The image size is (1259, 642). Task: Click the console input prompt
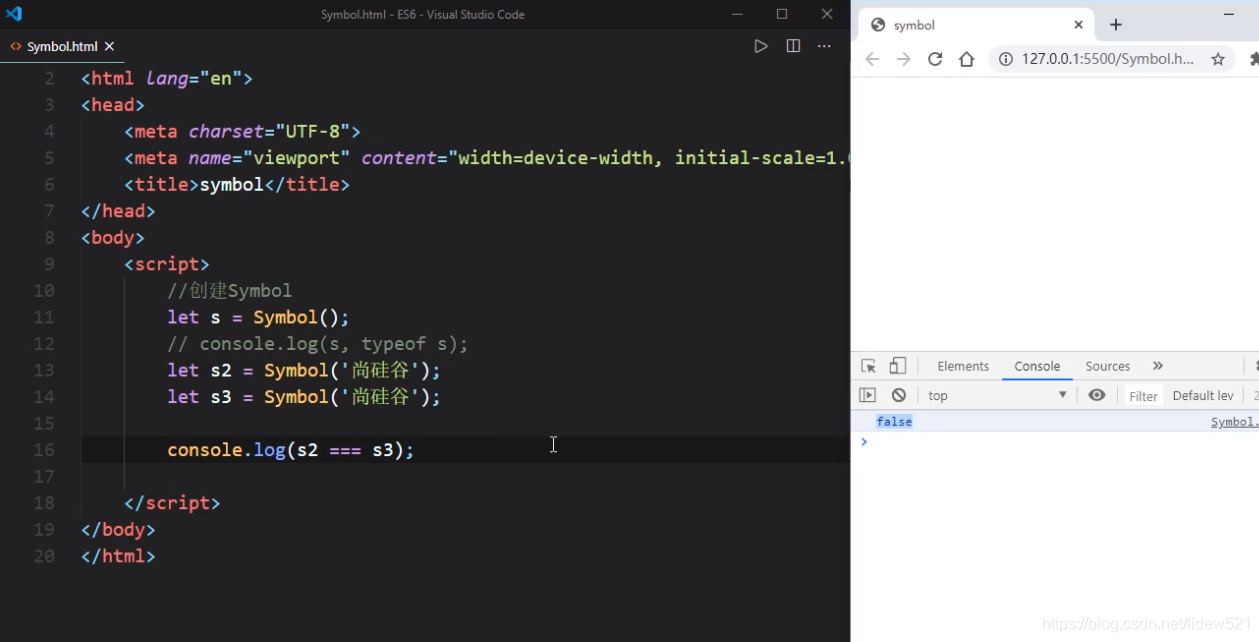click(x=1060, y=441)
